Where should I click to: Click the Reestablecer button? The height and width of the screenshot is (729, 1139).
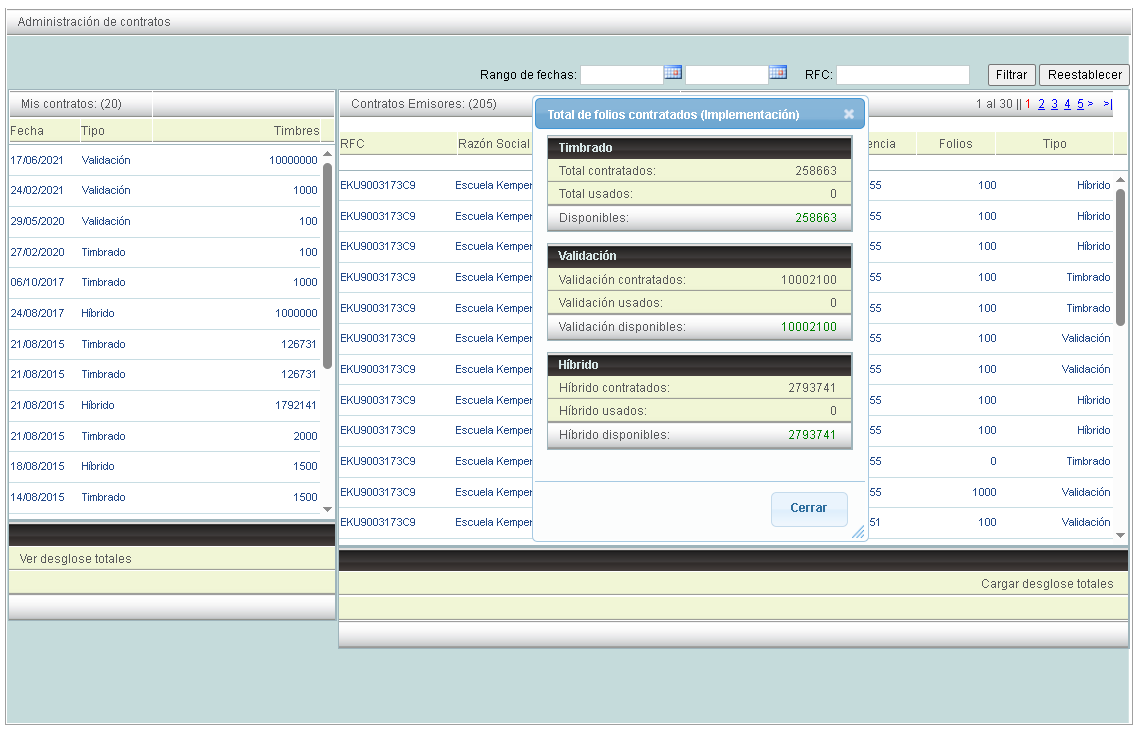[x=1084, y=75]
